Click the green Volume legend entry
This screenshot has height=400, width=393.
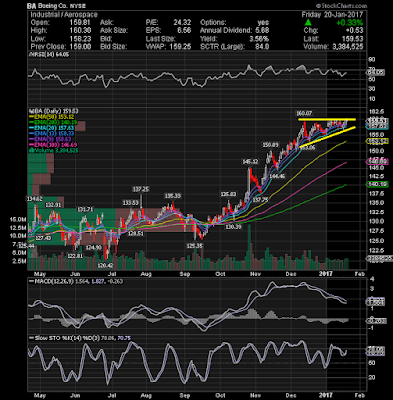pyautogui.click(x=54, y=150)
